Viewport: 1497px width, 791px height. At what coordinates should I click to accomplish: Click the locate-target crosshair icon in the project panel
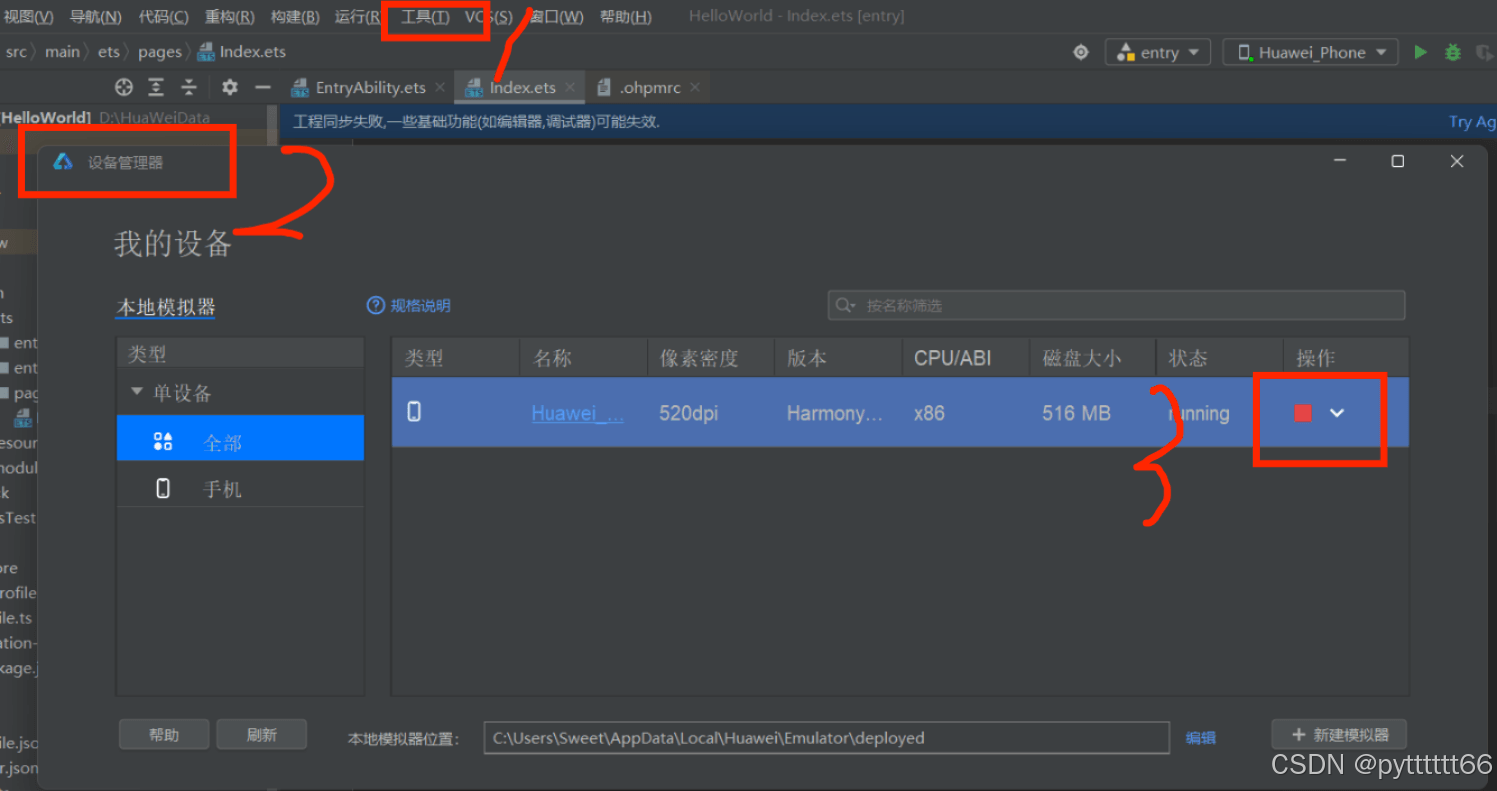click(124, 87)
